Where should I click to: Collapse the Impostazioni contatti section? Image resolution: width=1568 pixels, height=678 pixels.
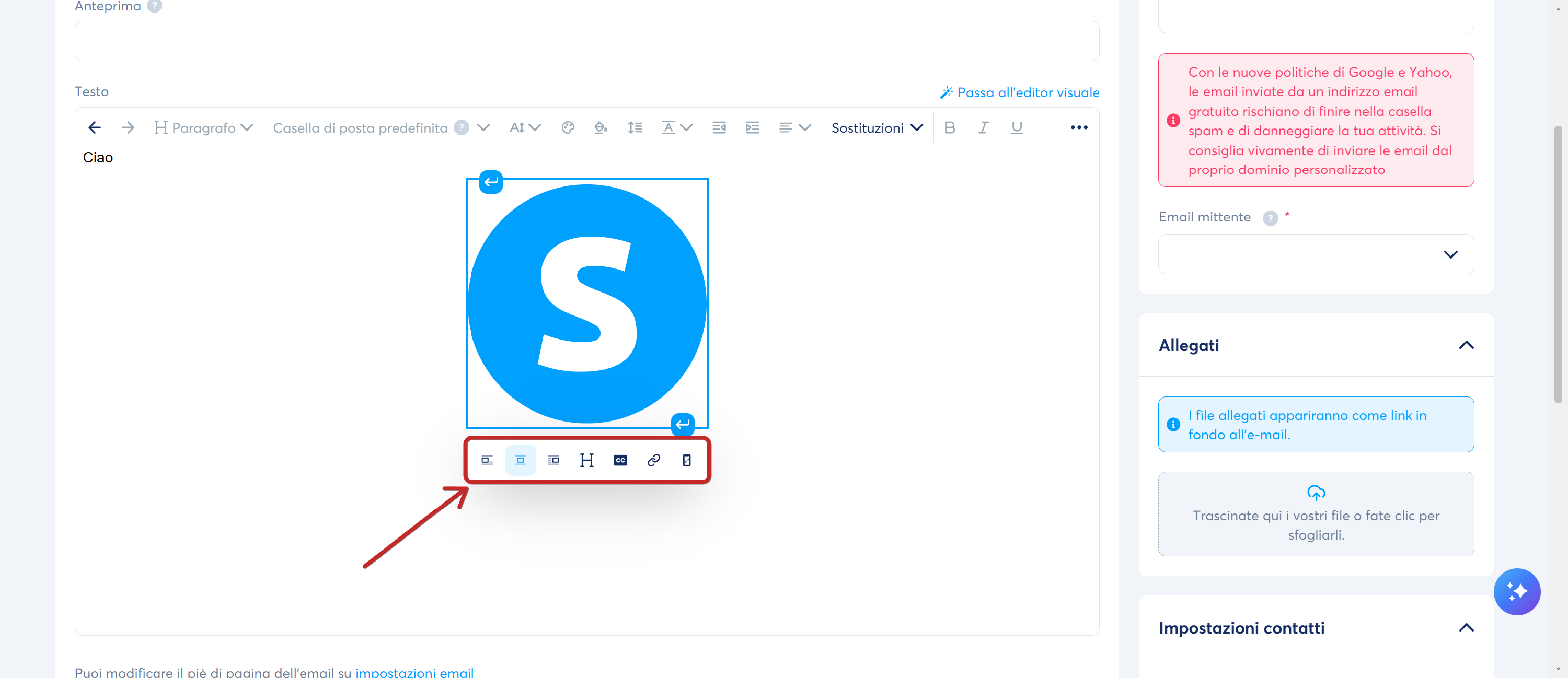point(1467,627)
